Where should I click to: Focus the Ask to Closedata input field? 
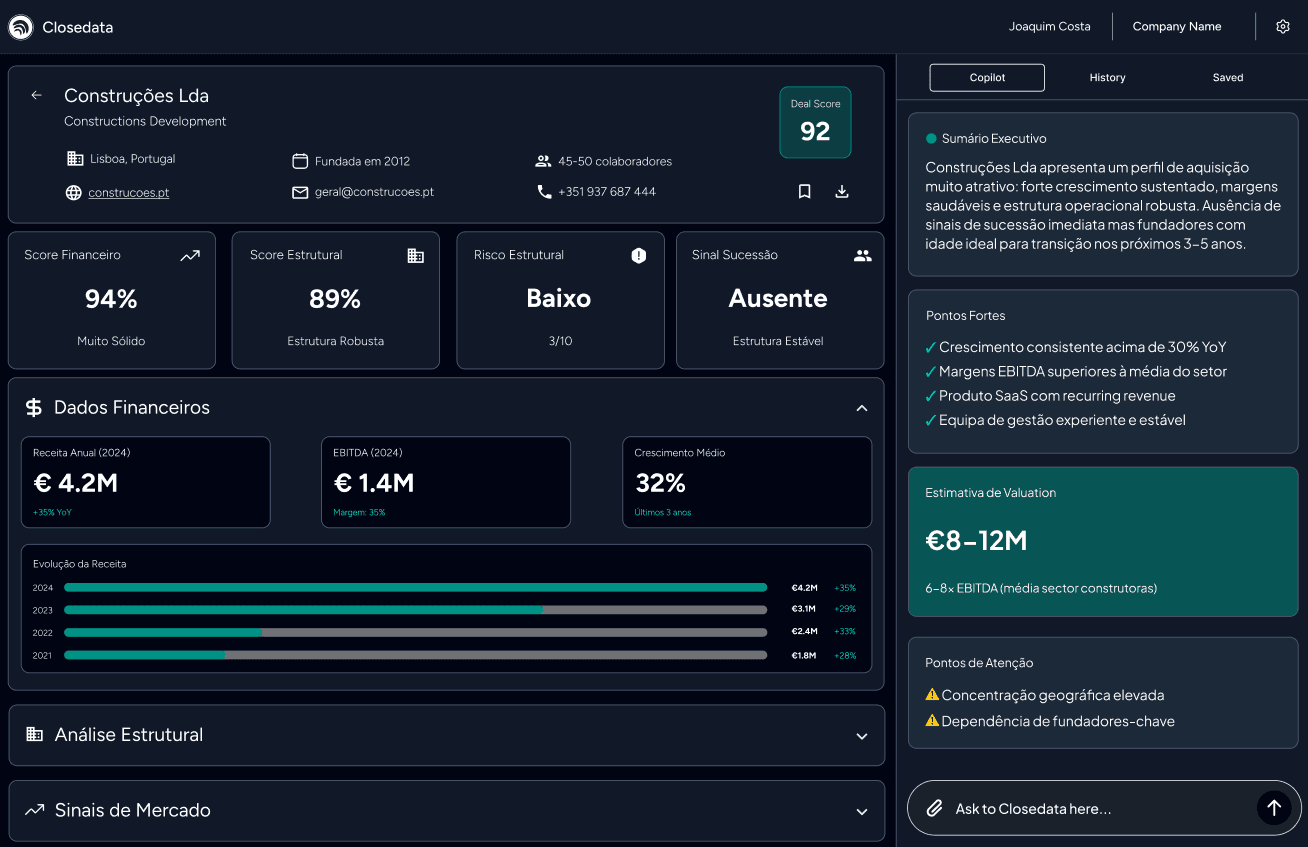pos(1095,808)
